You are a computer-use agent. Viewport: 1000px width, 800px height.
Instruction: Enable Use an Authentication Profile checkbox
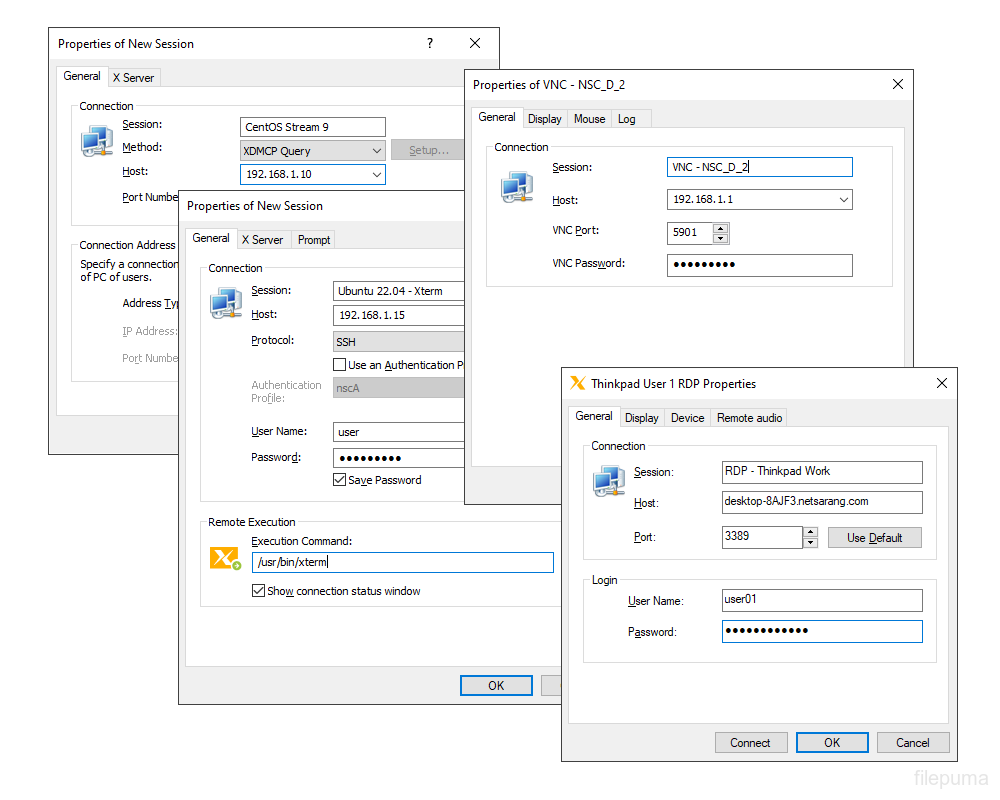point(340,365)
